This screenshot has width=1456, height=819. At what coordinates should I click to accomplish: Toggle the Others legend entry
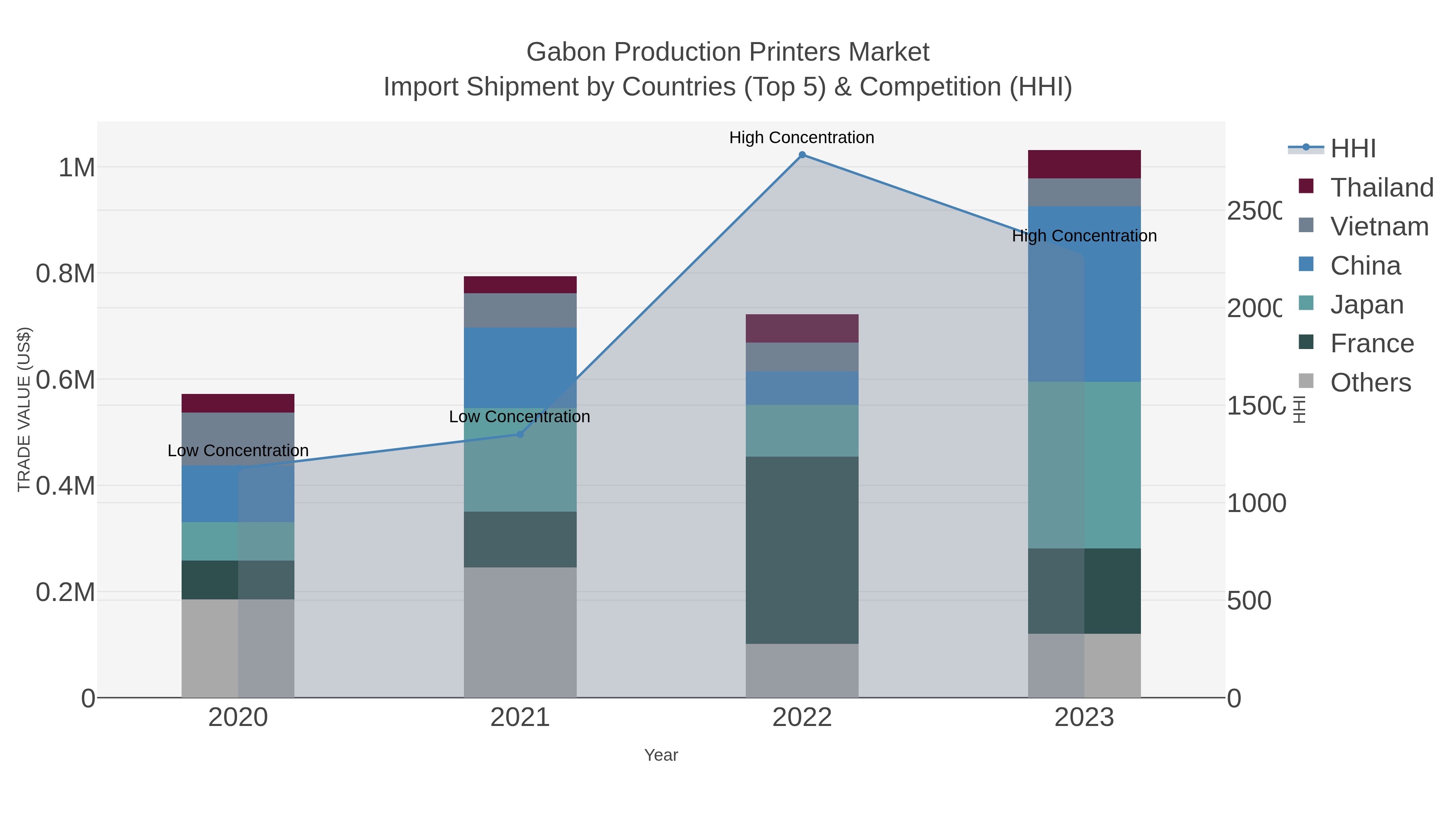coord(1354,382)
